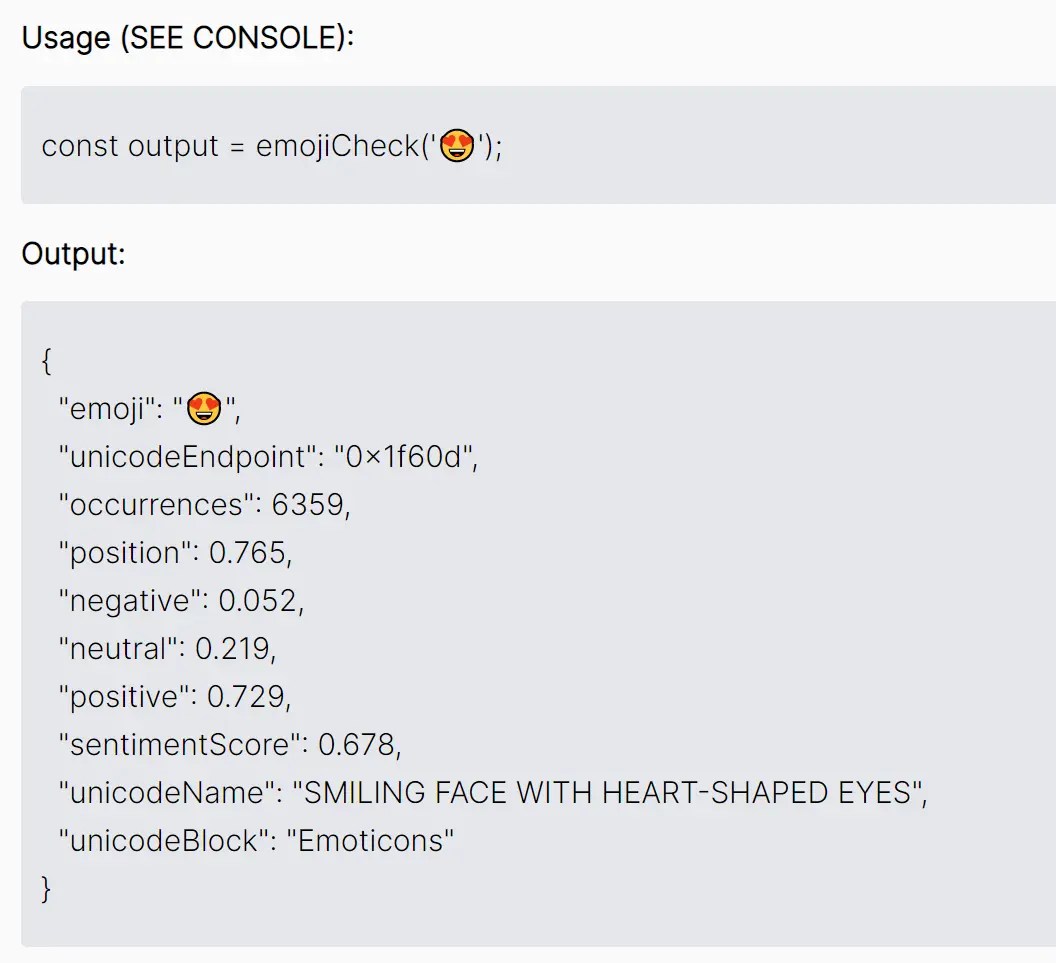Click the 'Usage (SEE CONSOLE):' heading
The width and height of the screenshot is (1056, 963).
pyautogui.click(x=188, y=38)
